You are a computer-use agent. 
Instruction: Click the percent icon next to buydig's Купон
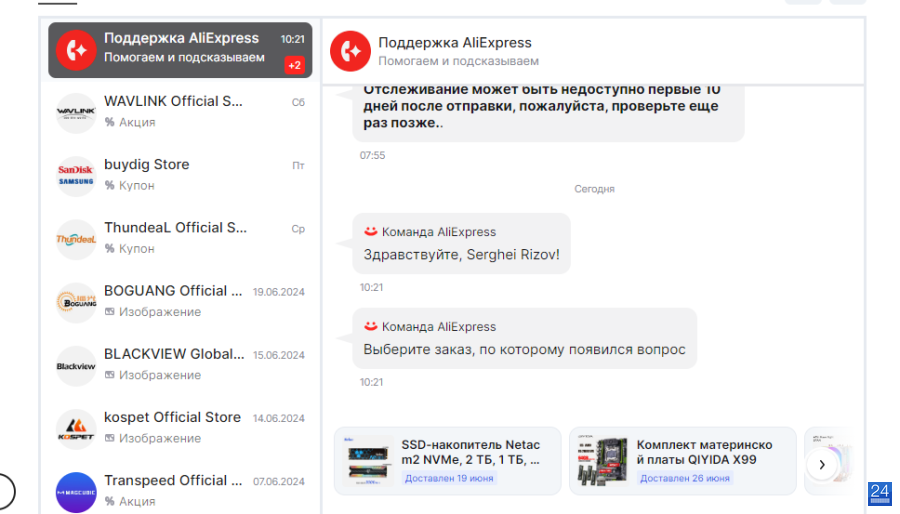pos(110,185)
